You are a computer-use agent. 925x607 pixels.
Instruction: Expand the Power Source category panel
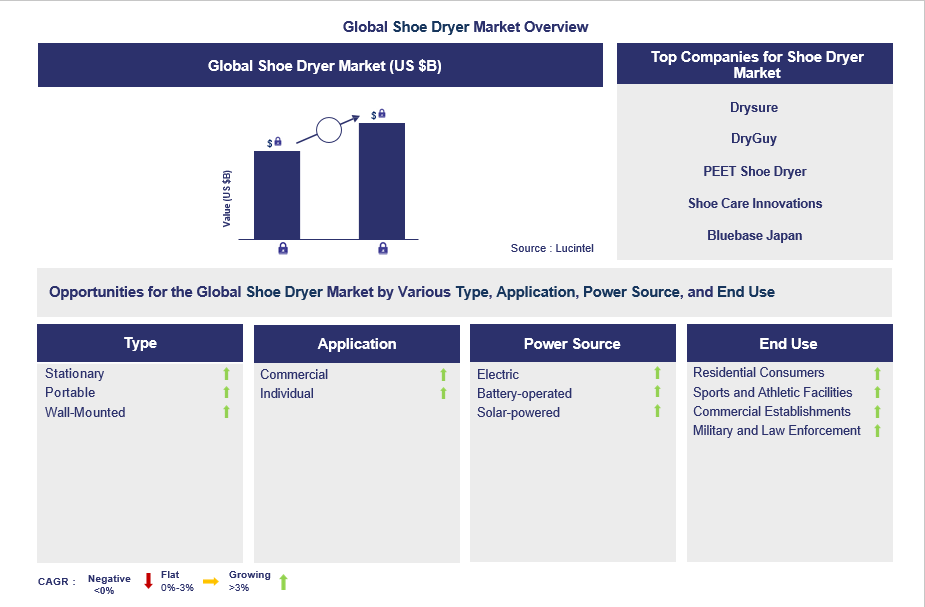pyautogui.click(x=572, y=342)
